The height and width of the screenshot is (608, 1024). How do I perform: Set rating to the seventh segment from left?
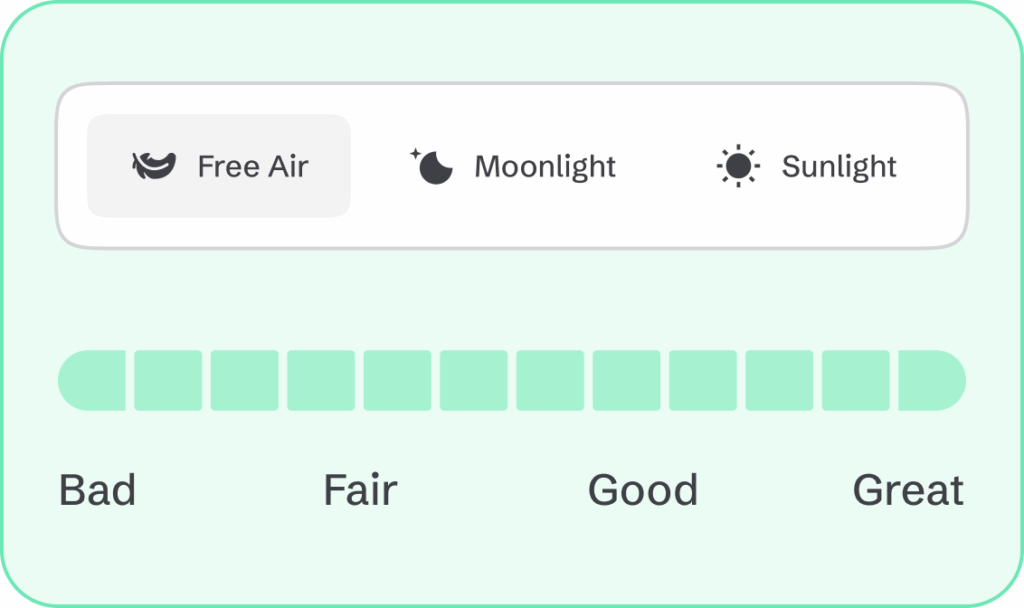pos(550,380)
